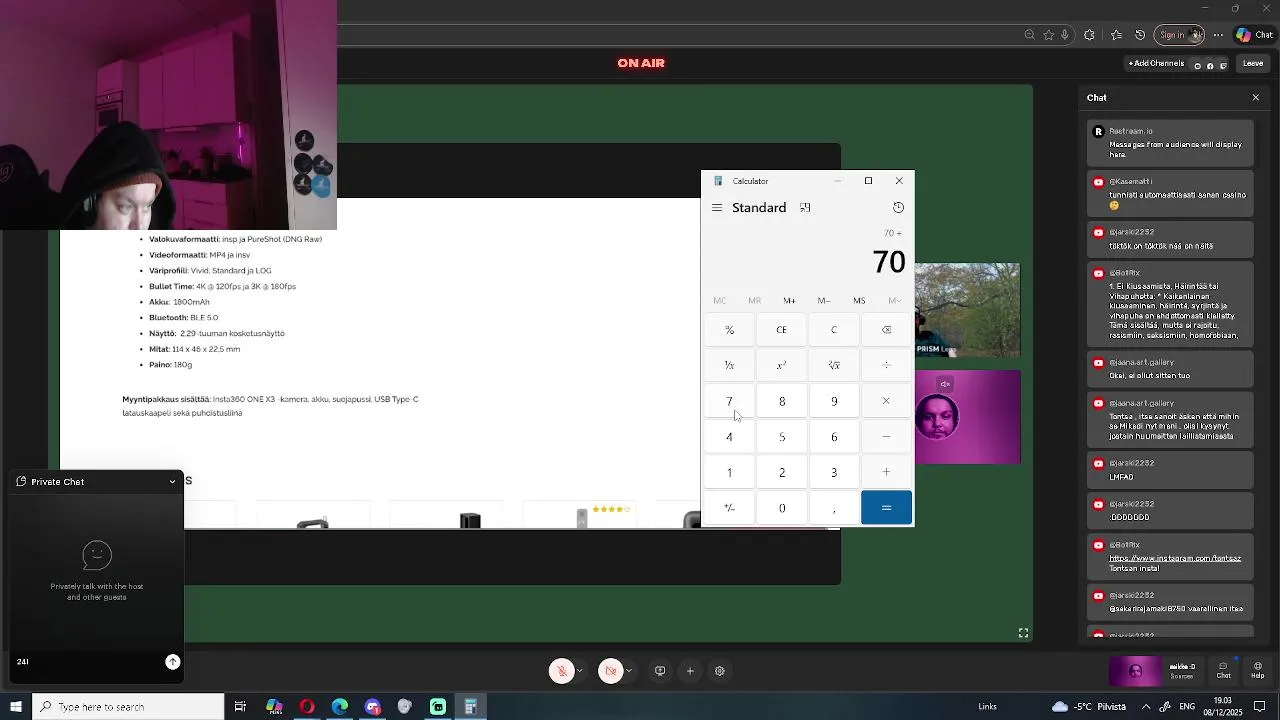Open Task View on the taskbar
Viewport: 1280px width, 720px height.
(x=240, y=707)
